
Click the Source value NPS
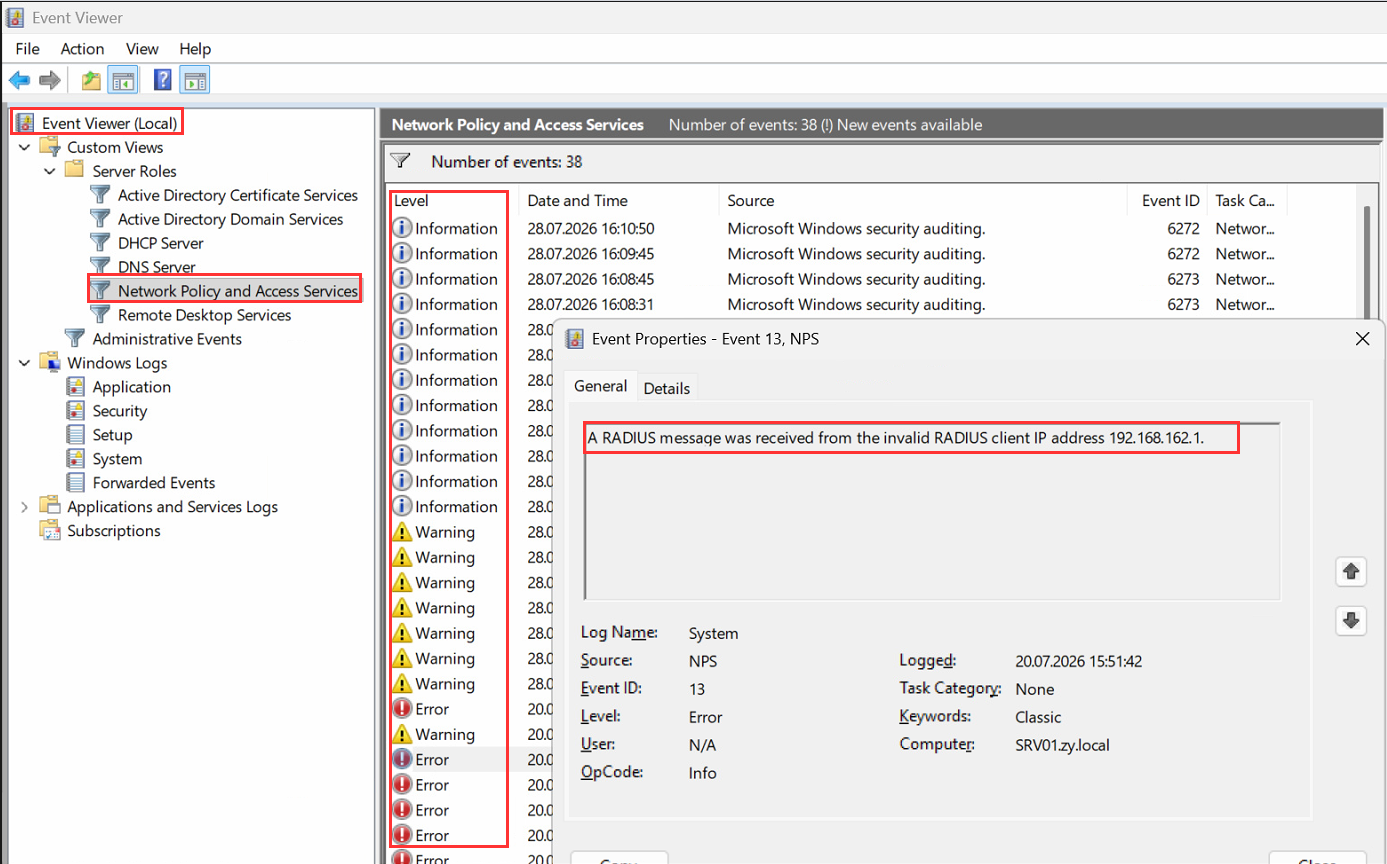pyautogui.click(x=703, y=661)
